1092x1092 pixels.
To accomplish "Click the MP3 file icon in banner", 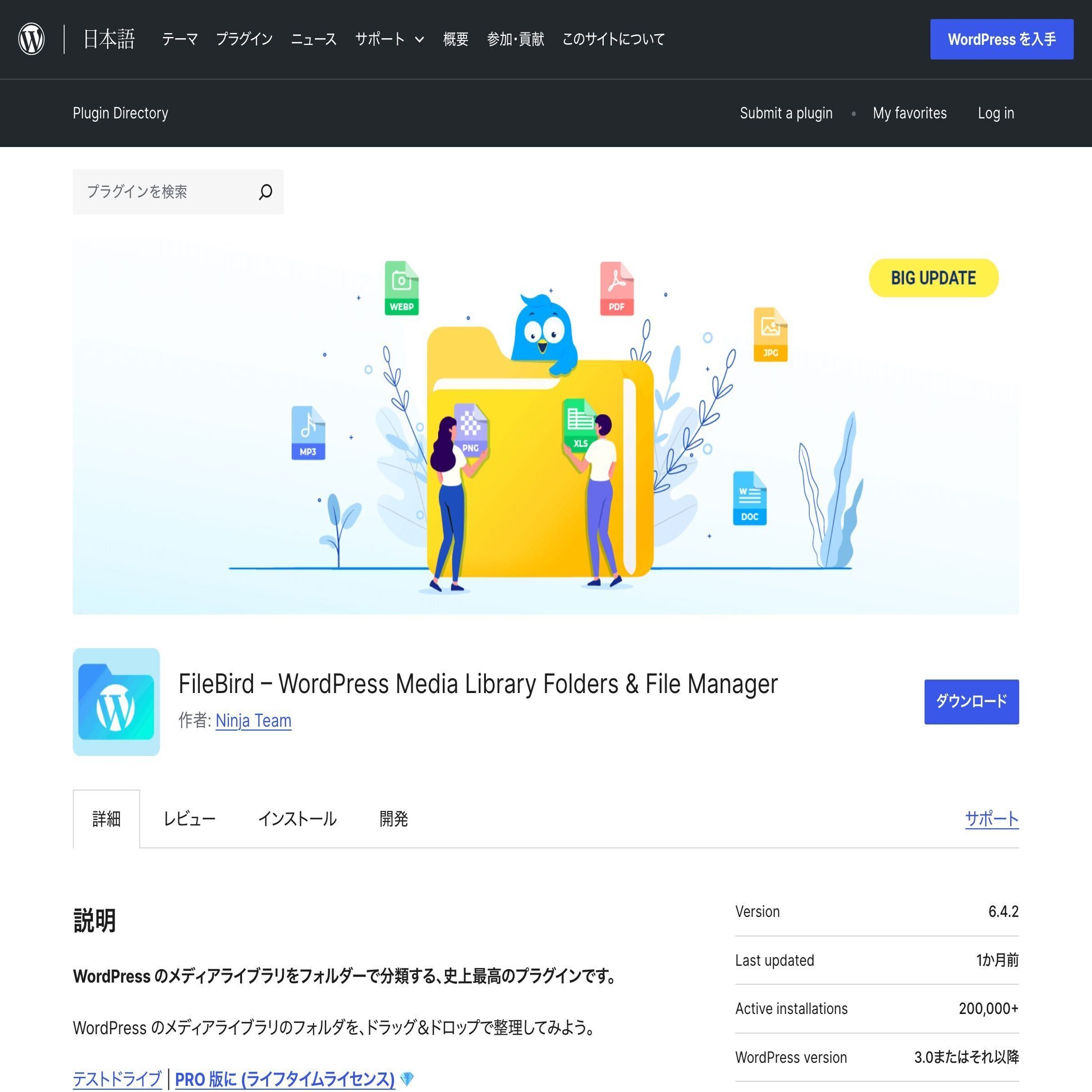I will point(308,433).
